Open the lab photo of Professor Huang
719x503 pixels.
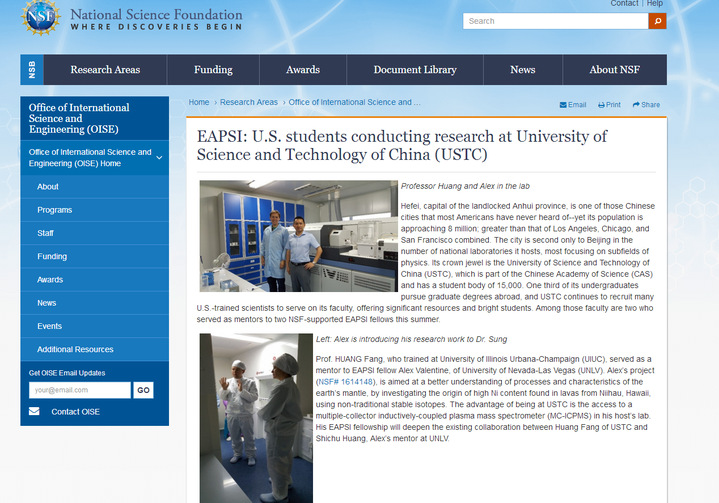[298, 236]
